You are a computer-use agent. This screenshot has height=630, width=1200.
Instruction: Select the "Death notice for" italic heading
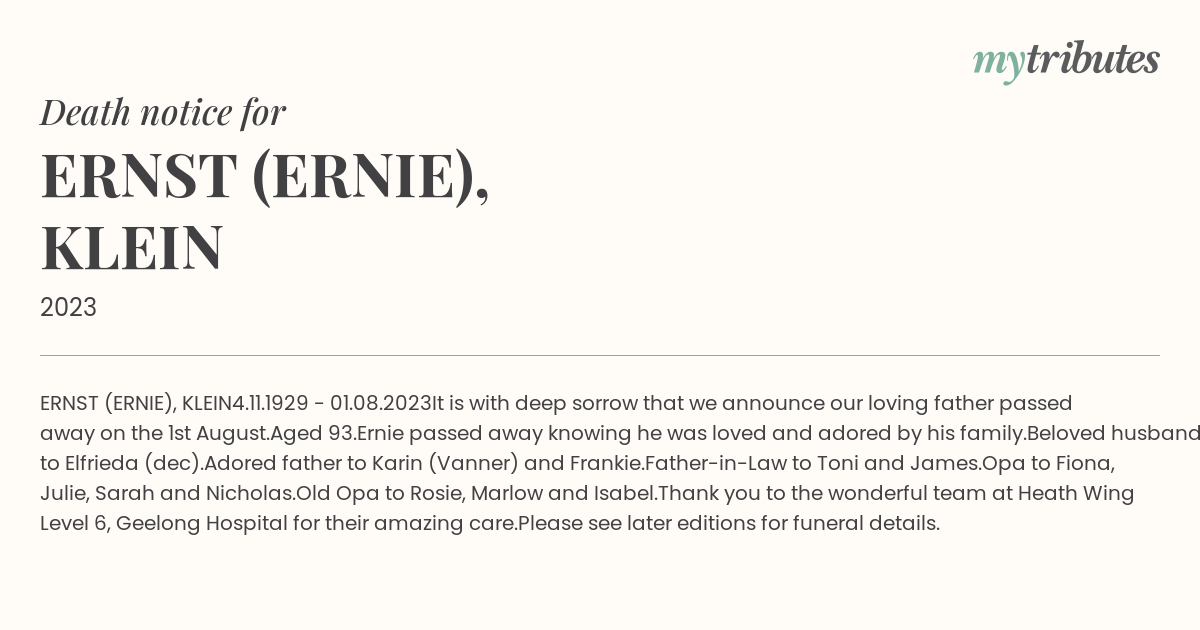(x=163, y=113)
